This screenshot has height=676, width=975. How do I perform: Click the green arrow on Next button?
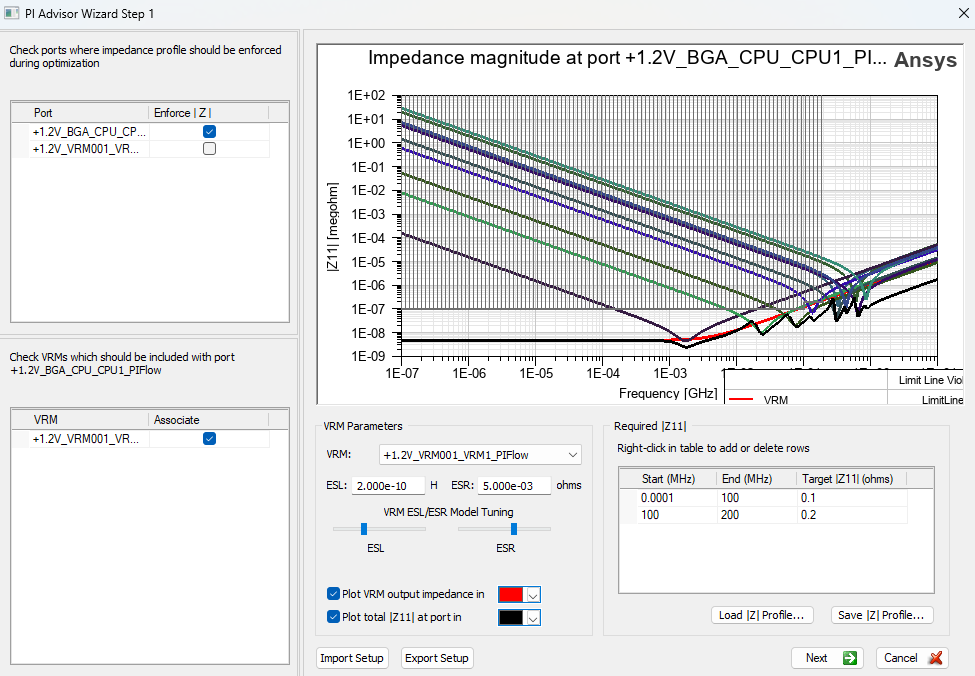[849, 658]
